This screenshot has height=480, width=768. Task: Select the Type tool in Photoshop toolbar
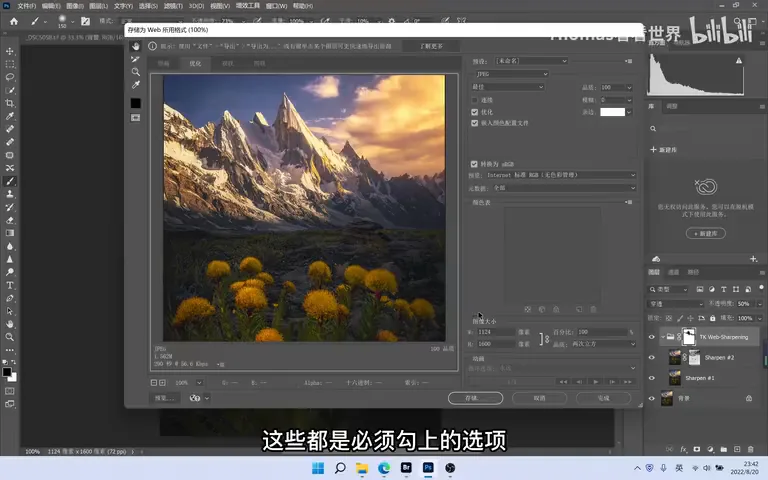[10, 285]
